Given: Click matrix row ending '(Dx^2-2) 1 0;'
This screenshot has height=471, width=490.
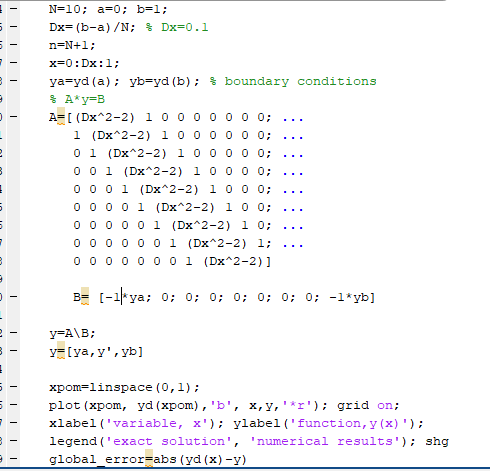Looking at the screenshot, I should click(x=172, y=225).
